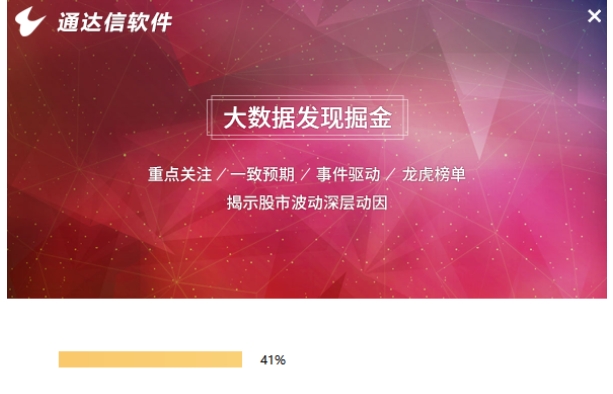The width and height of the screenshot is (613, 394).
Task: Click the 件 character ending the brand name
Action: click(161, 22)
